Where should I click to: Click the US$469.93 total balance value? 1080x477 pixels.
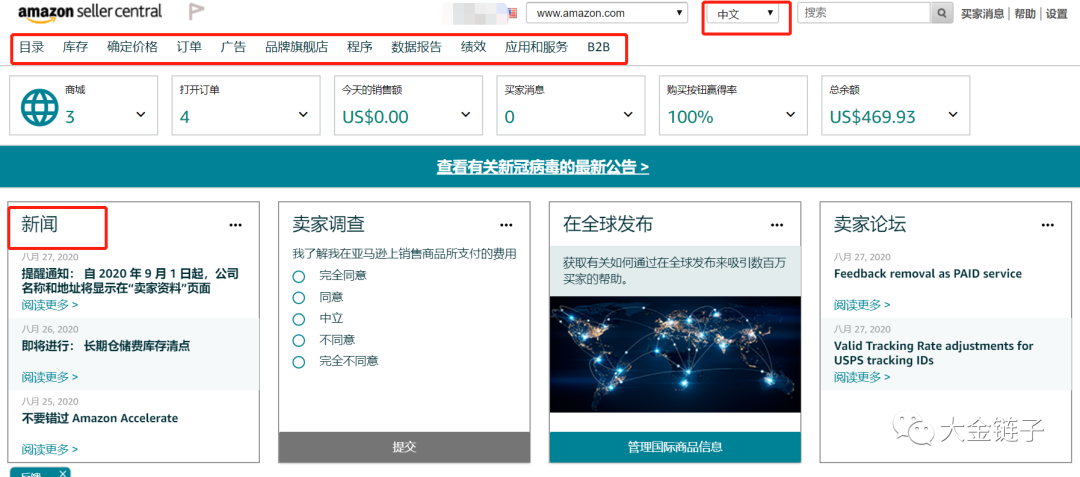point(873,117)
